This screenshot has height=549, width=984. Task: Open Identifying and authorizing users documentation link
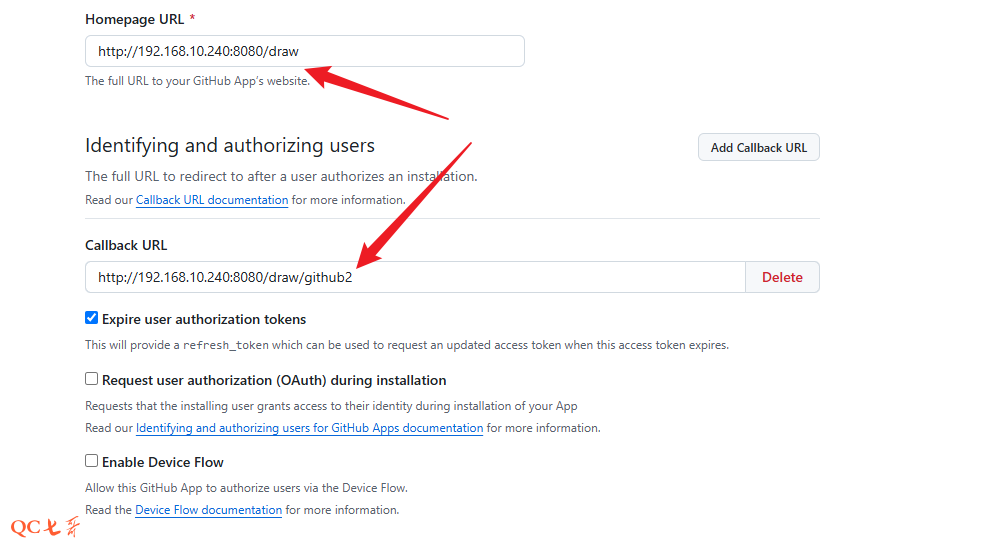click(309, 428)
